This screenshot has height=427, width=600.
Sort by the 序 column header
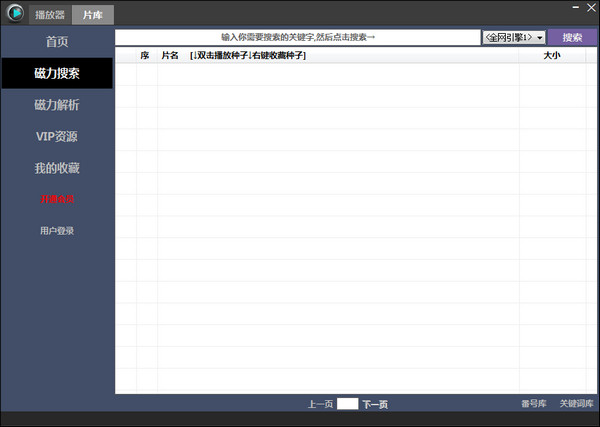(x=145, y=56)
